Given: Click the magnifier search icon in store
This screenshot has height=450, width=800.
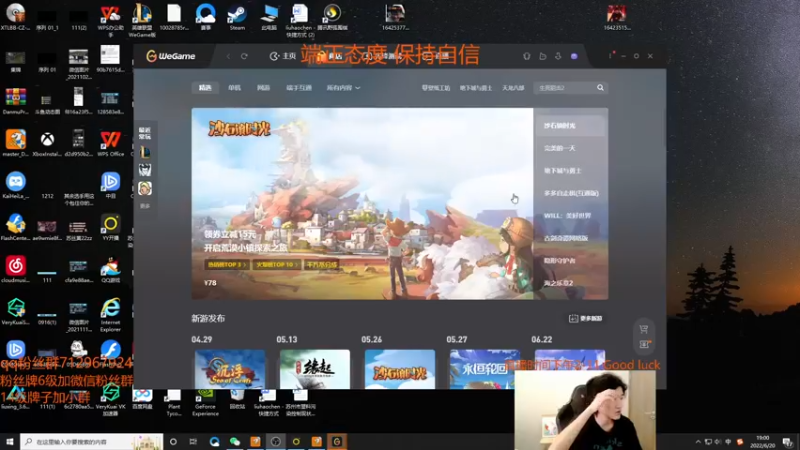Looking at the screenshot, I should pos(601,88).
